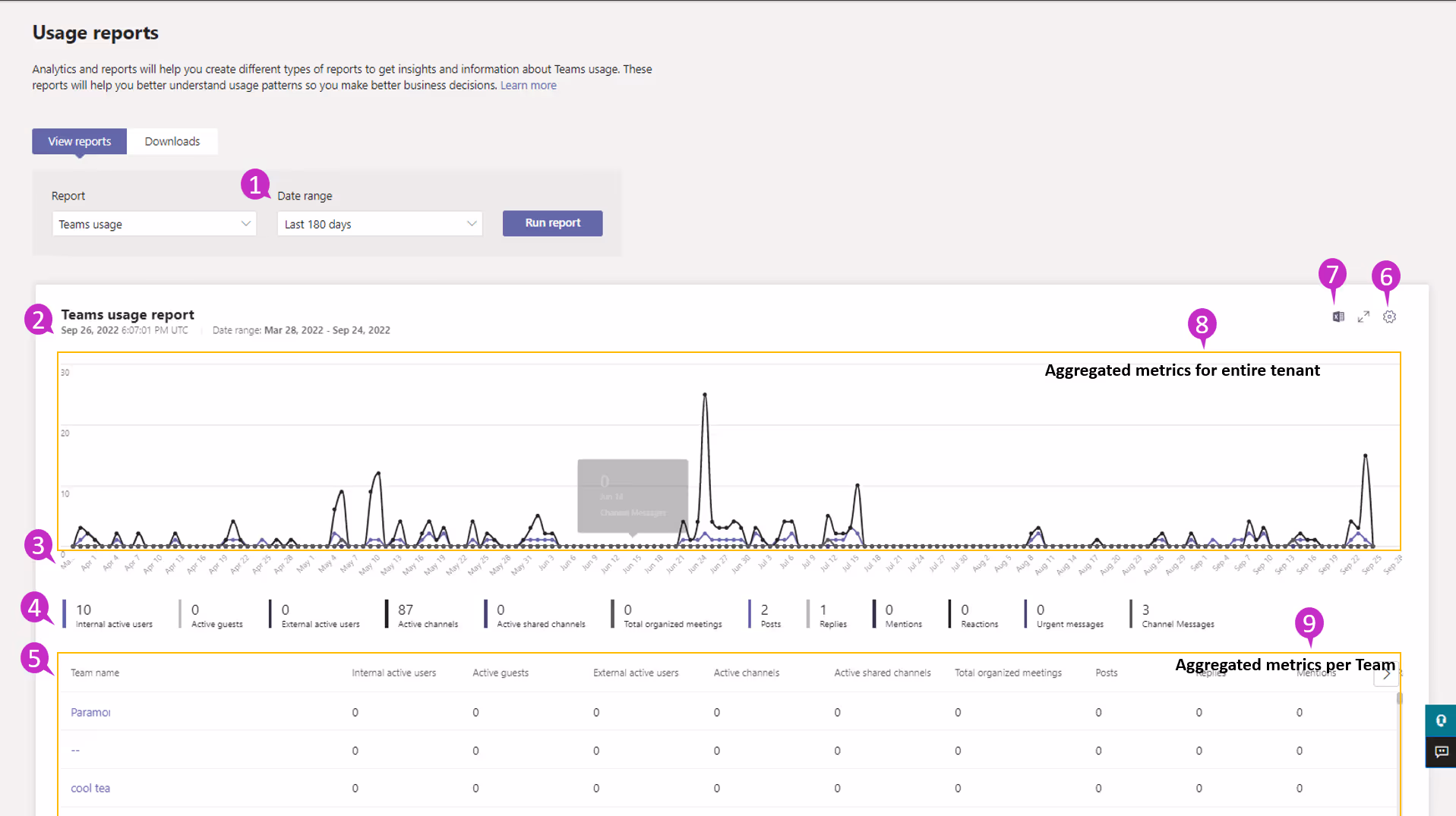Select the Usage reports page heading

[x=95, y=33]
